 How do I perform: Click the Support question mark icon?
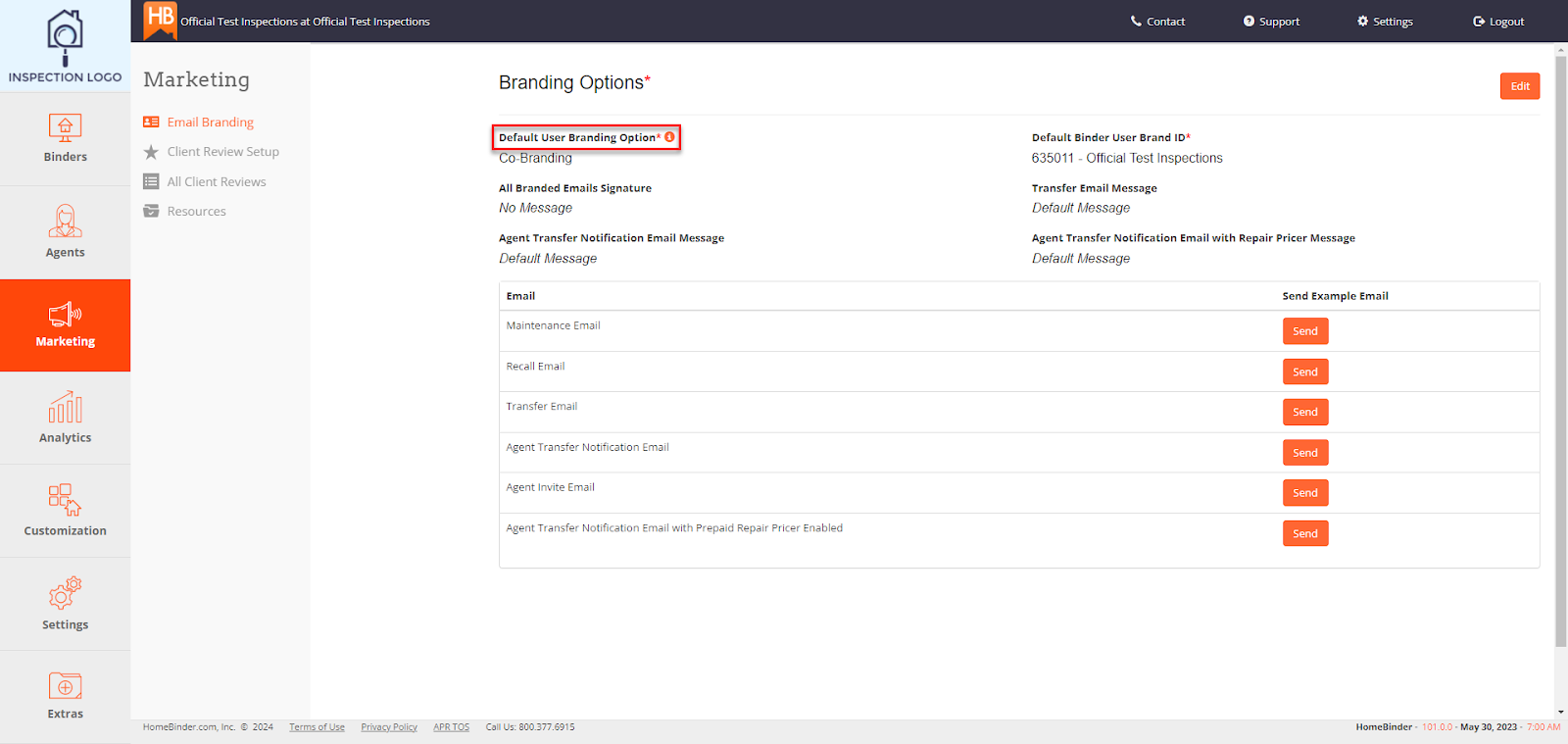(1249, 21)
